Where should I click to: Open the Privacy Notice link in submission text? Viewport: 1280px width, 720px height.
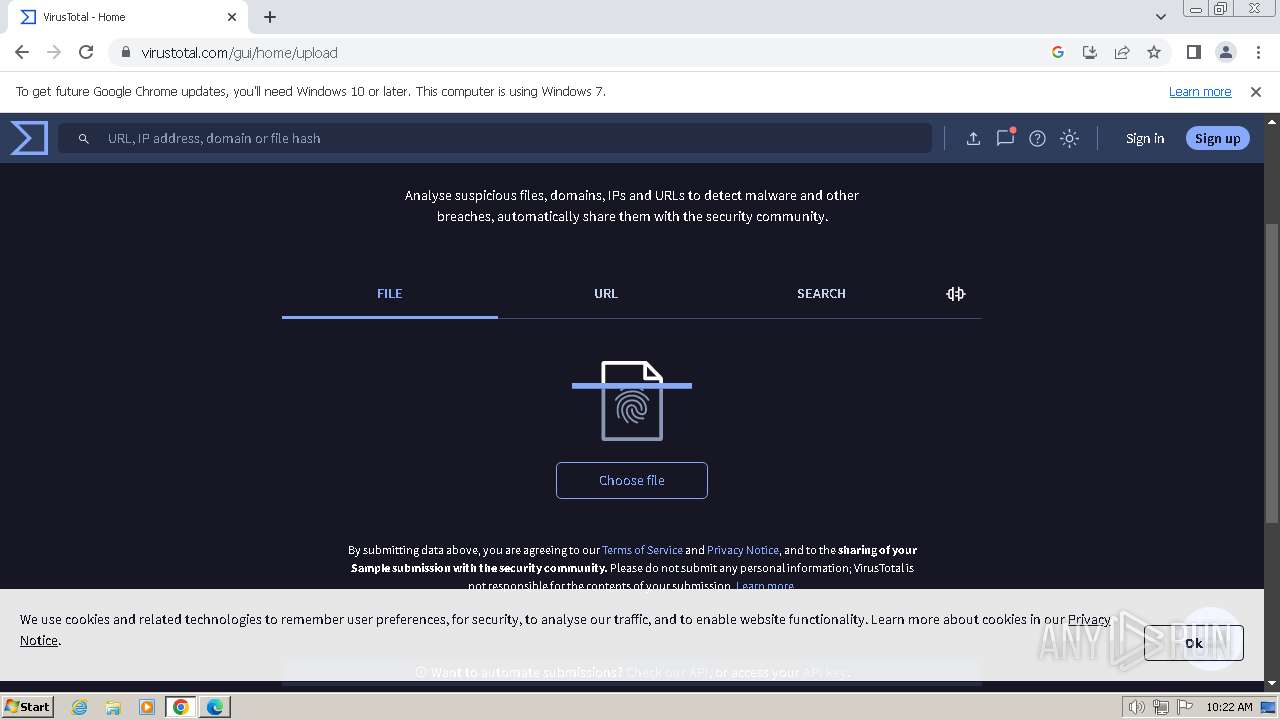click(743, 550)
